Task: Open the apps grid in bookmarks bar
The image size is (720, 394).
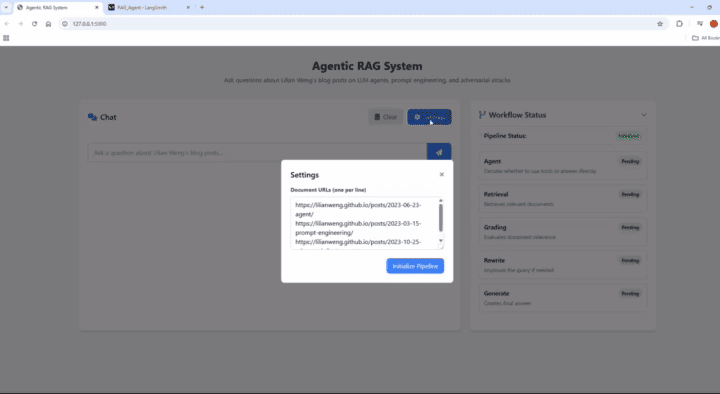Action: click(x=6, y=38)
